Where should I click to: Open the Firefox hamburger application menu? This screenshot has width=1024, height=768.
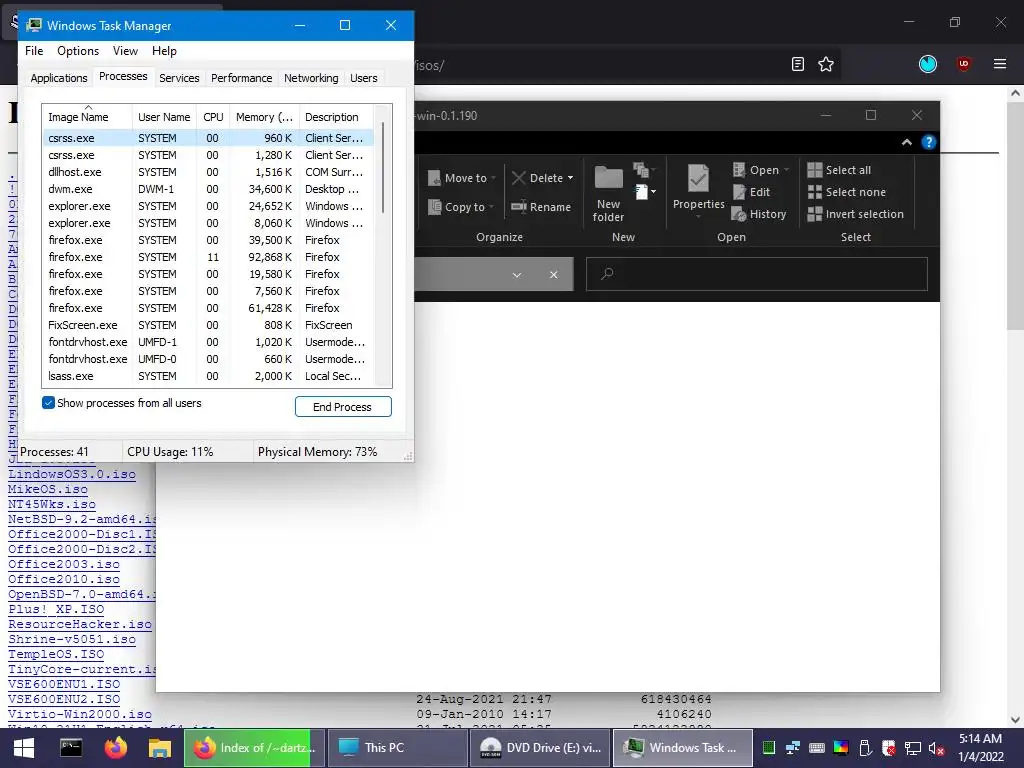[999, 64]
